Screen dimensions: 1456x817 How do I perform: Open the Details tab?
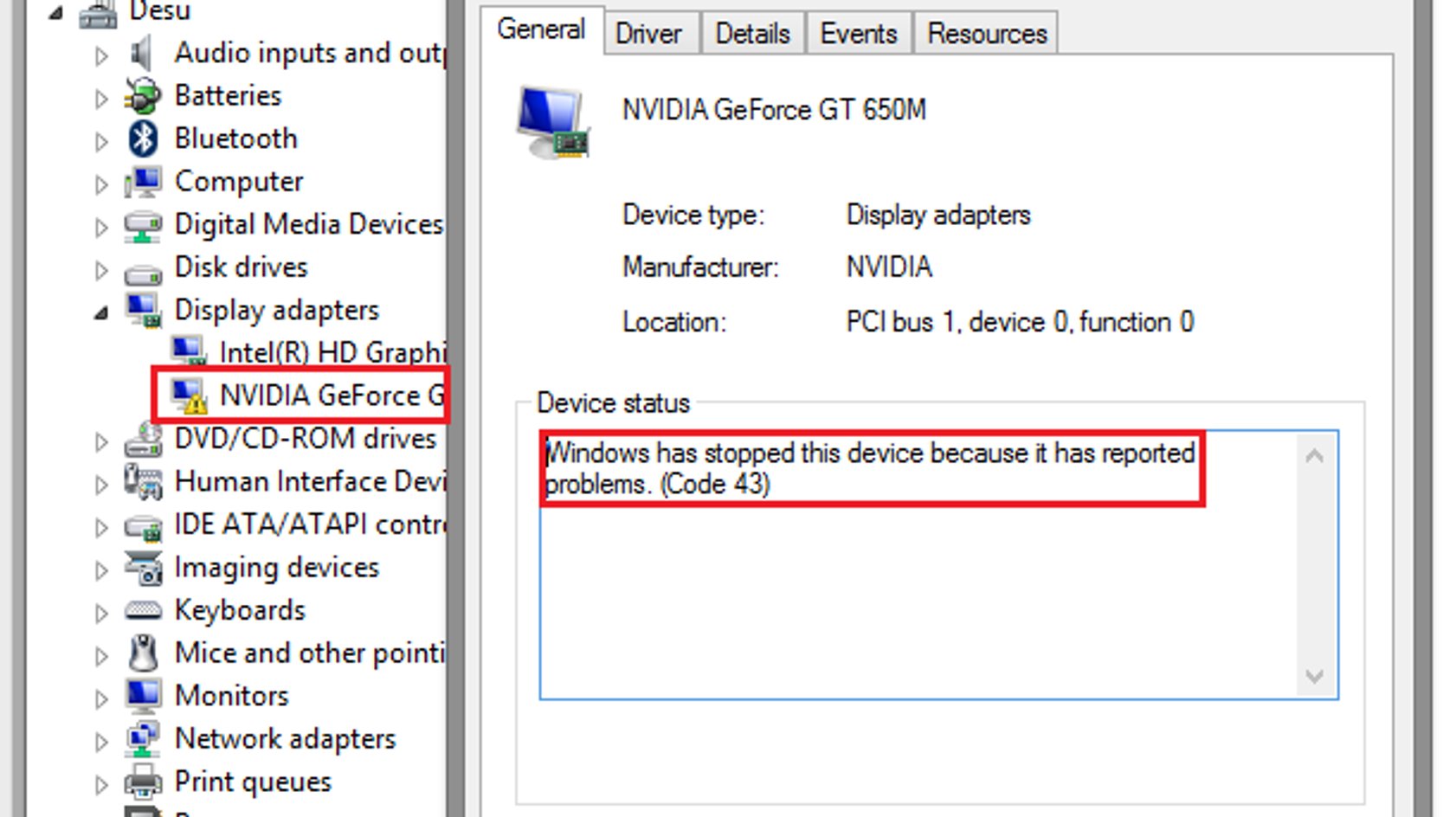pos(752,34)
